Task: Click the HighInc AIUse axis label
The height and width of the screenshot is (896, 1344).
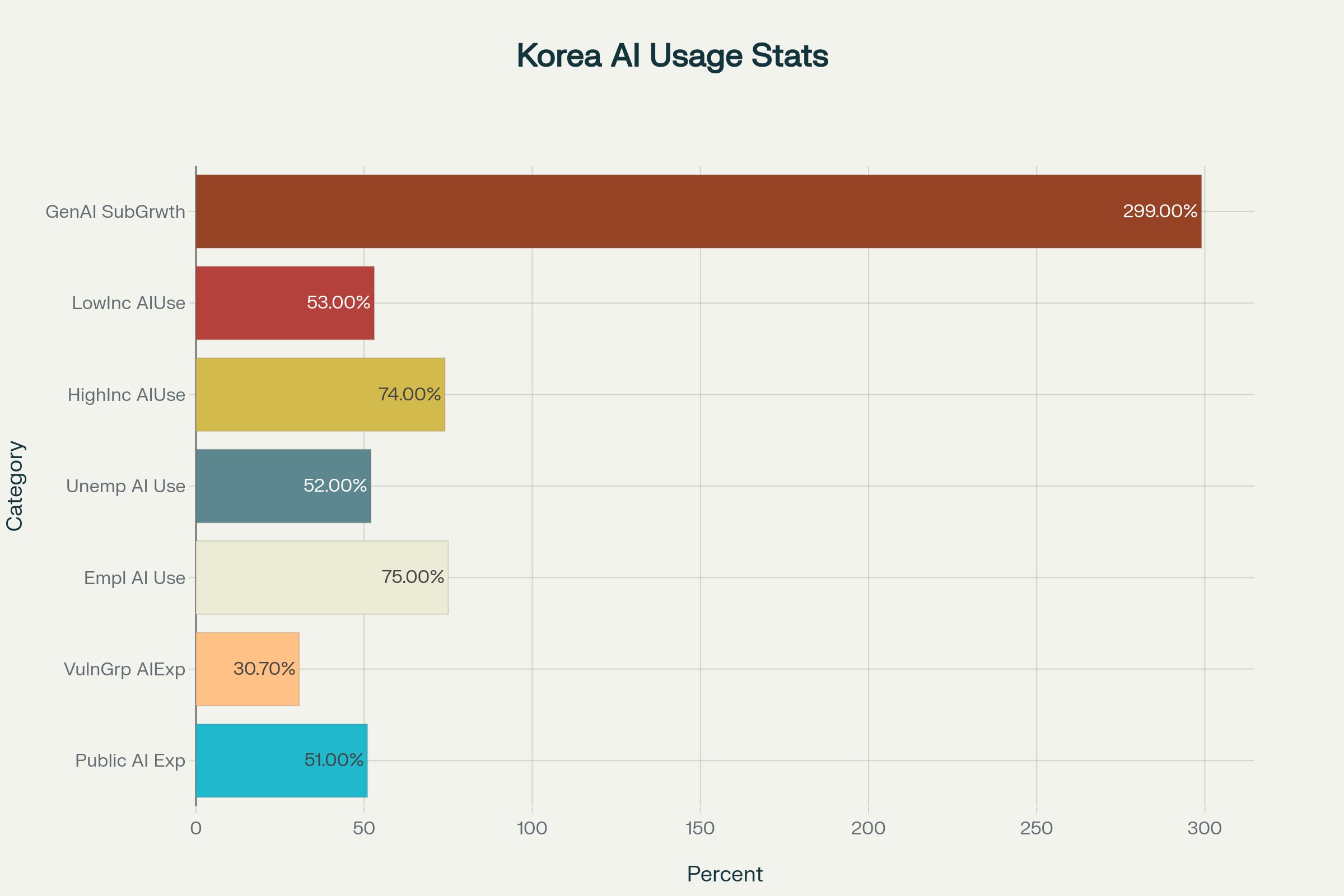Action: coord(127,395)
